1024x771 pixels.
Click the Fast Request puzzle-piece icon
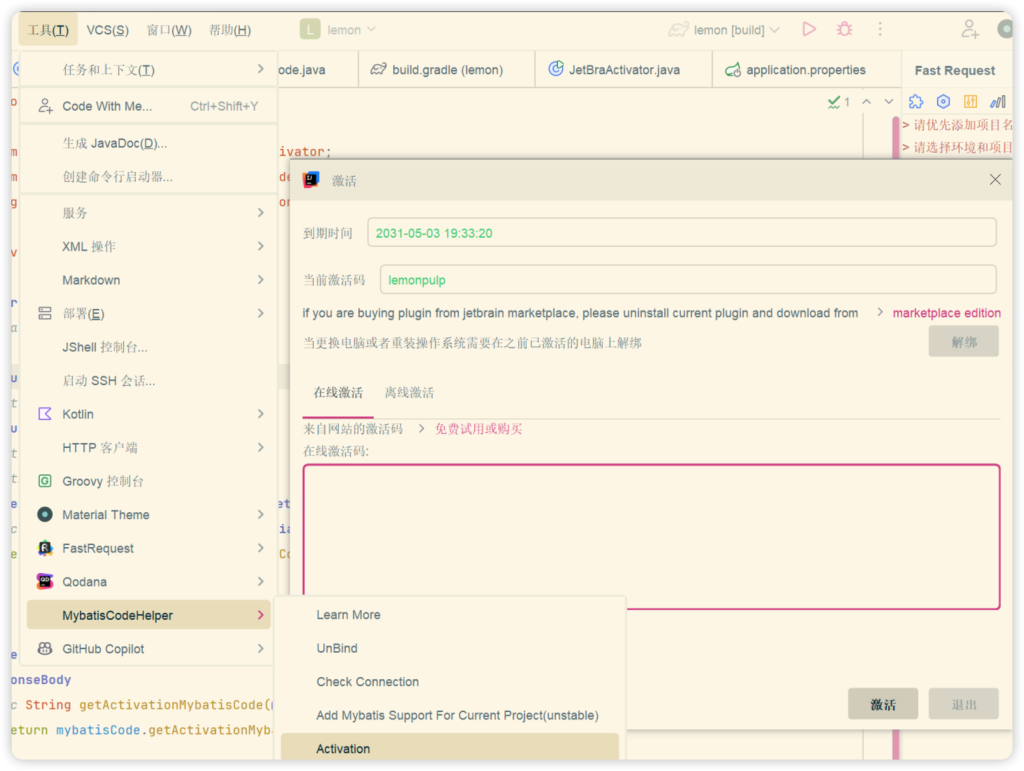click(916, 102)
